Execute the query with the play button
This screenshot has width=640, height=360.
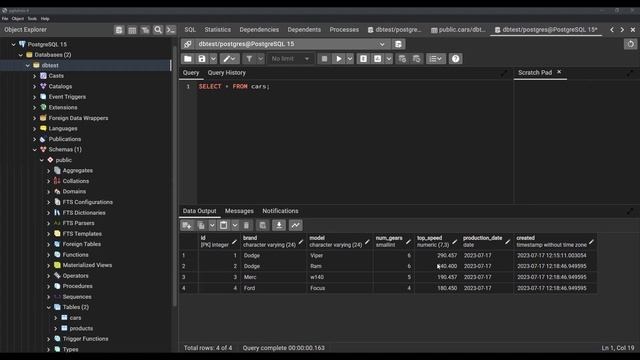pos(339,59)
